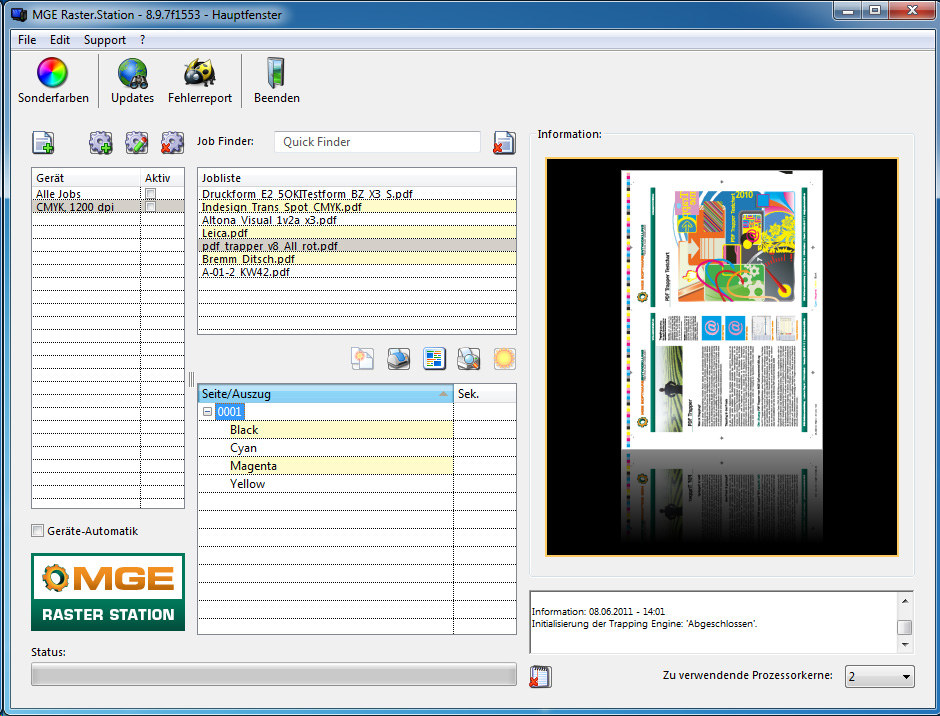940x716 pixels.
Task: Open the magnifier preview icon
Action: (x=469, y=359)
